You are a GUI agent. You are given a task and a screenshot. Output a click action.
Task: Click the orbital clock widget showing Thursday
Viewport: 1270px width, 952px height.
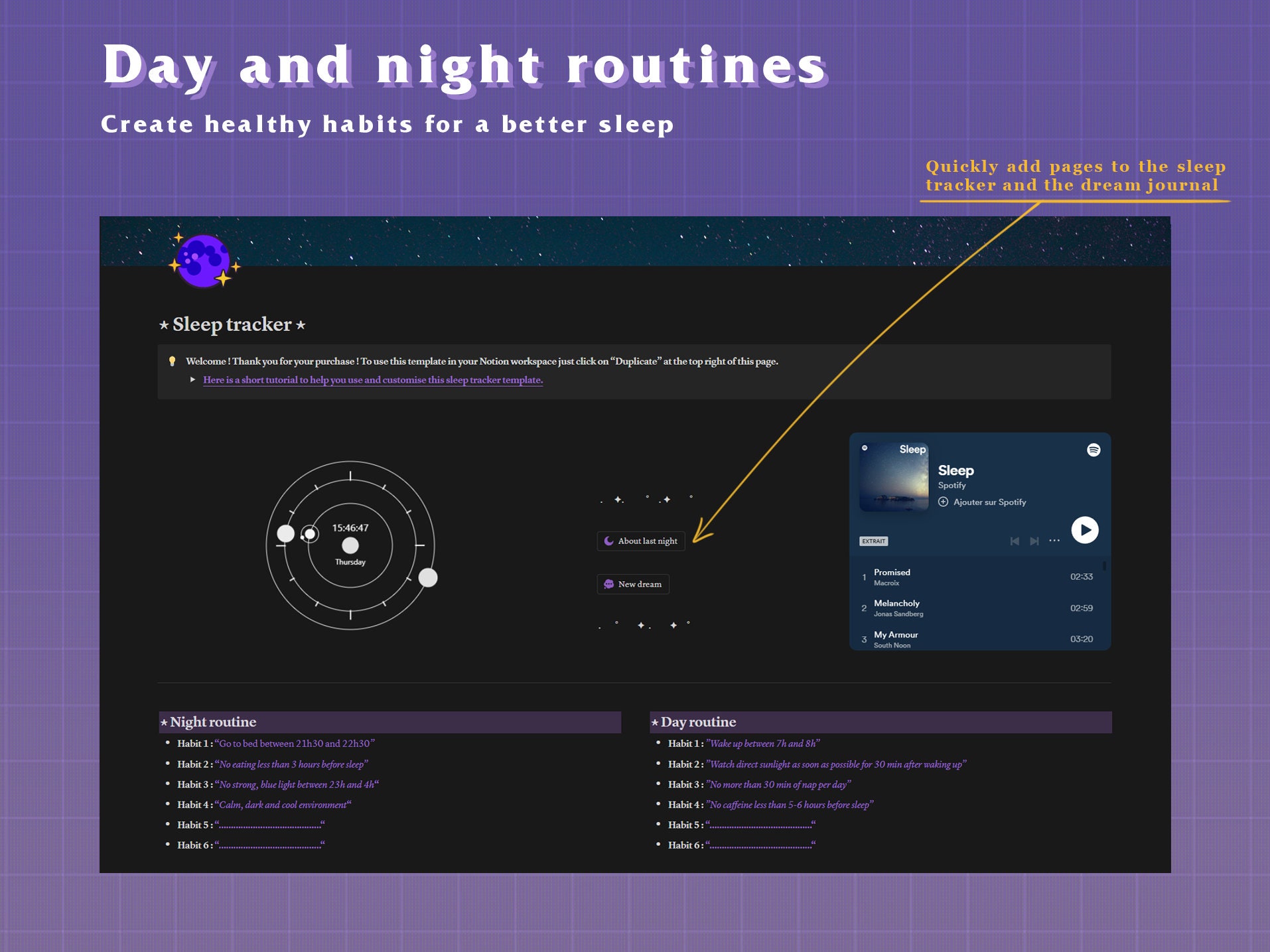(351, 545)
